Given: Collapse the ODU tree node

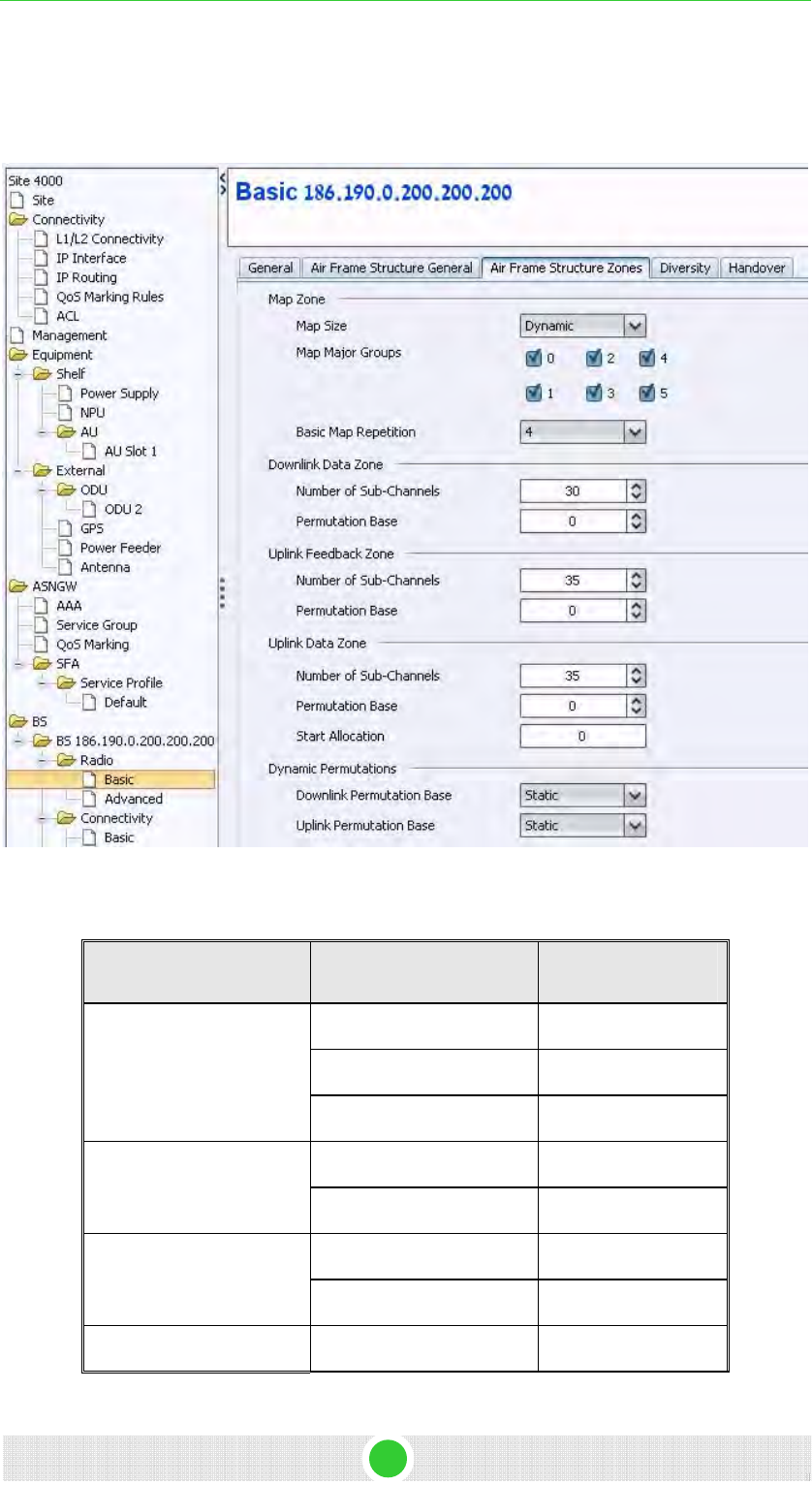Looking at the screenshot, I should click(x=41, y=490).
